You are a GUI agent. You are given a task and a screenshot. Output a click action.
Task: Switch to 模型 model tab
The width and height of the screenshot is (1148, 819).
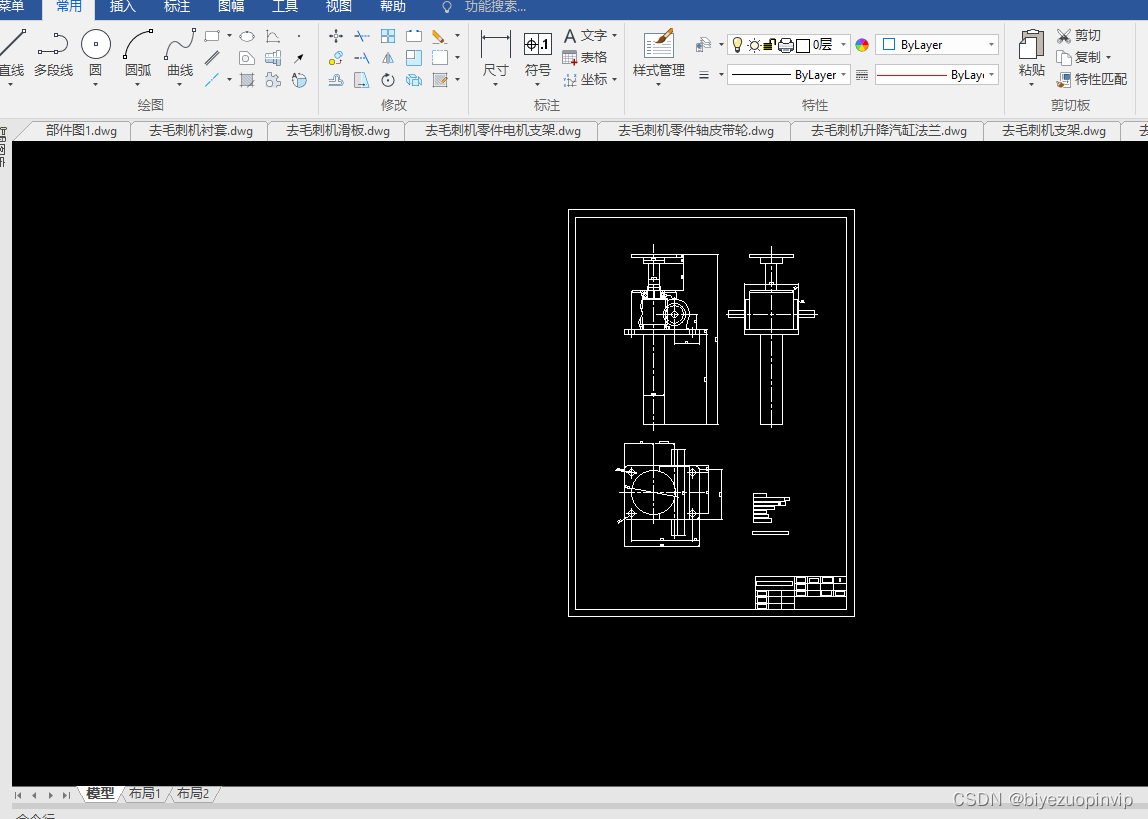[x=100, y=793]
